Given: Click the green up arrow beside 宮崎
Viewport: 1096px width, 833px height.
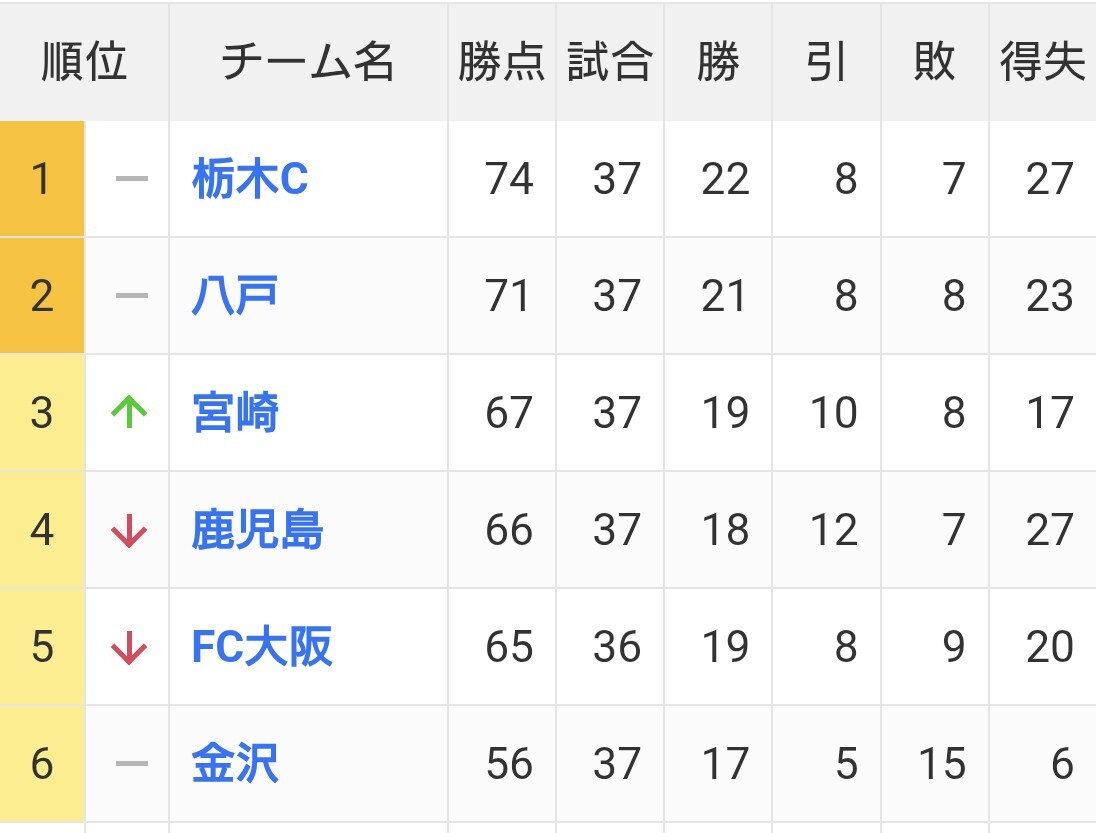Looking at the screenshot, I should click(x=129, y=413).
